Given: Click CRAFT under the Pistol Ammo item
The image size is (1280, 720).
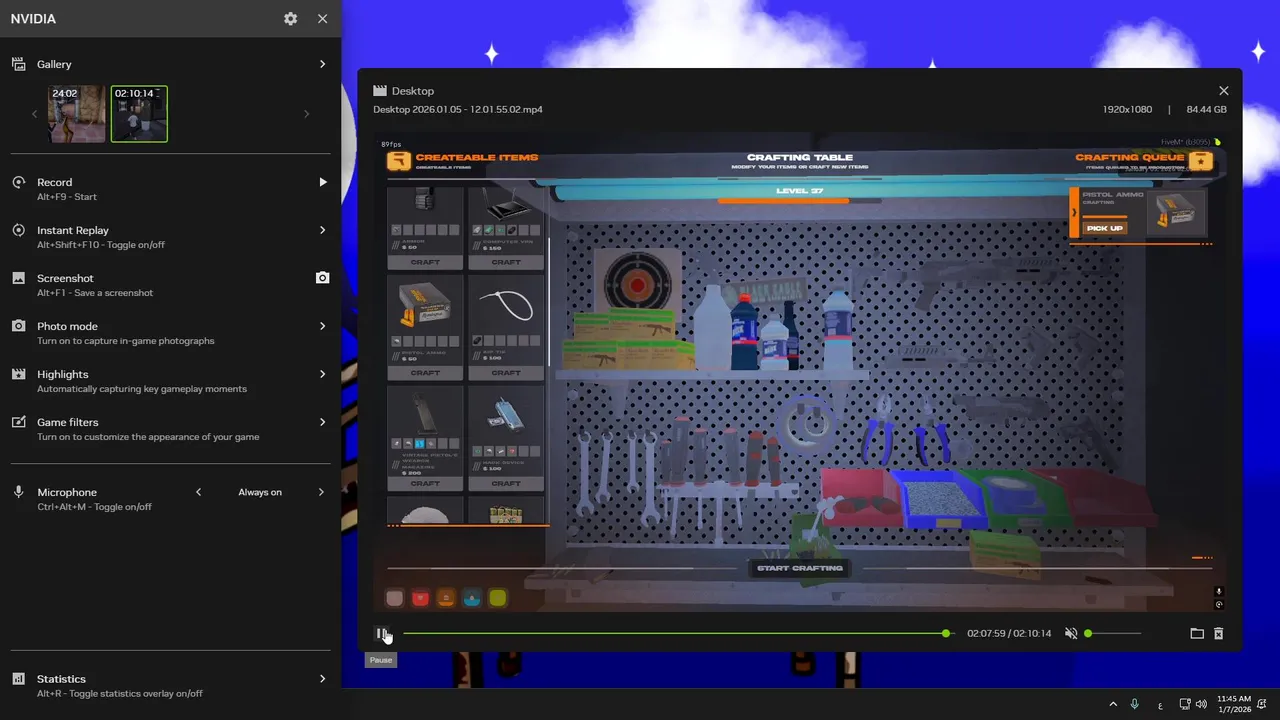Looking at the screenshot, I should pos(425,373).
